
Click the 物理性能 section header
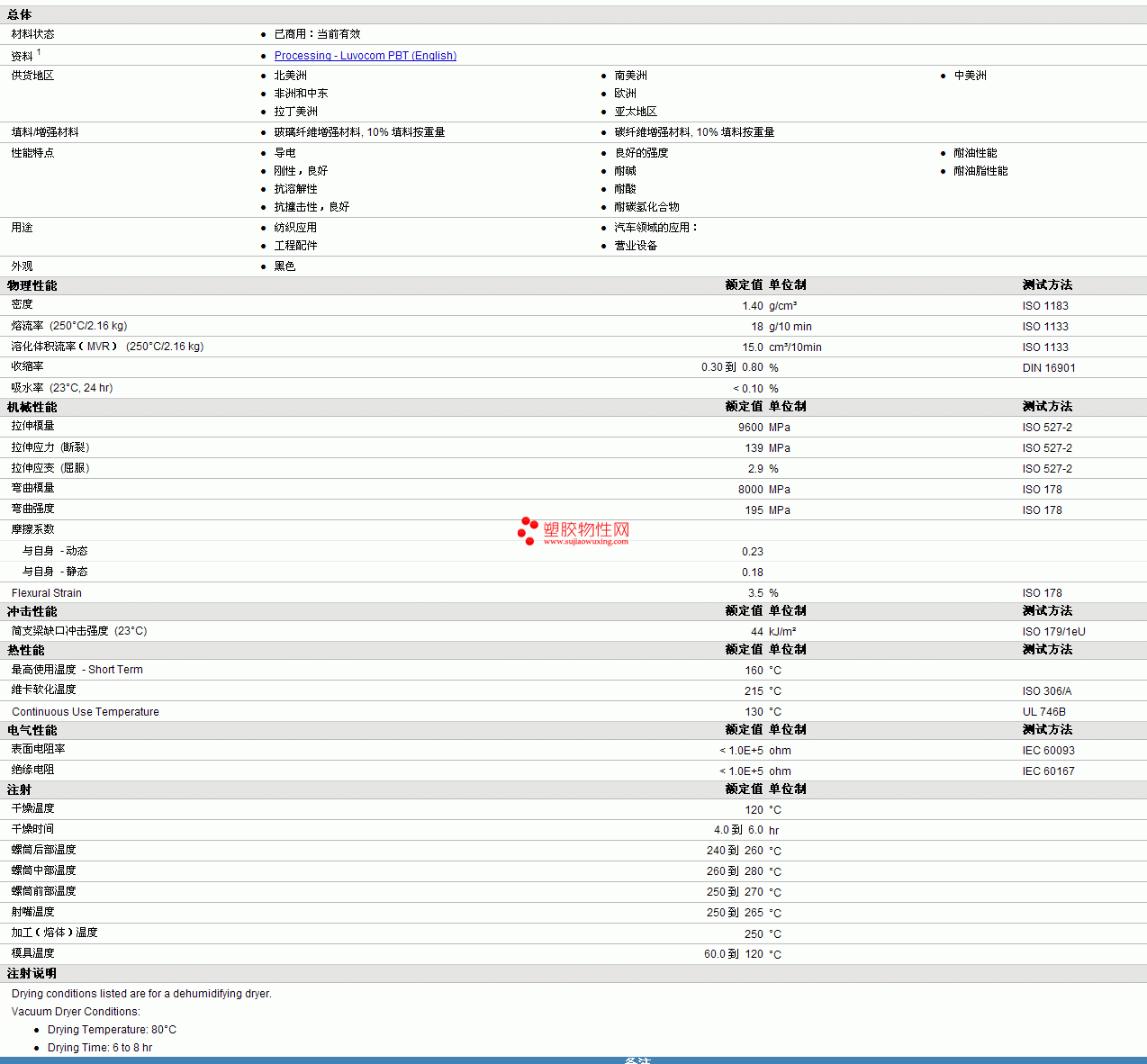click(x=32, y=285)
